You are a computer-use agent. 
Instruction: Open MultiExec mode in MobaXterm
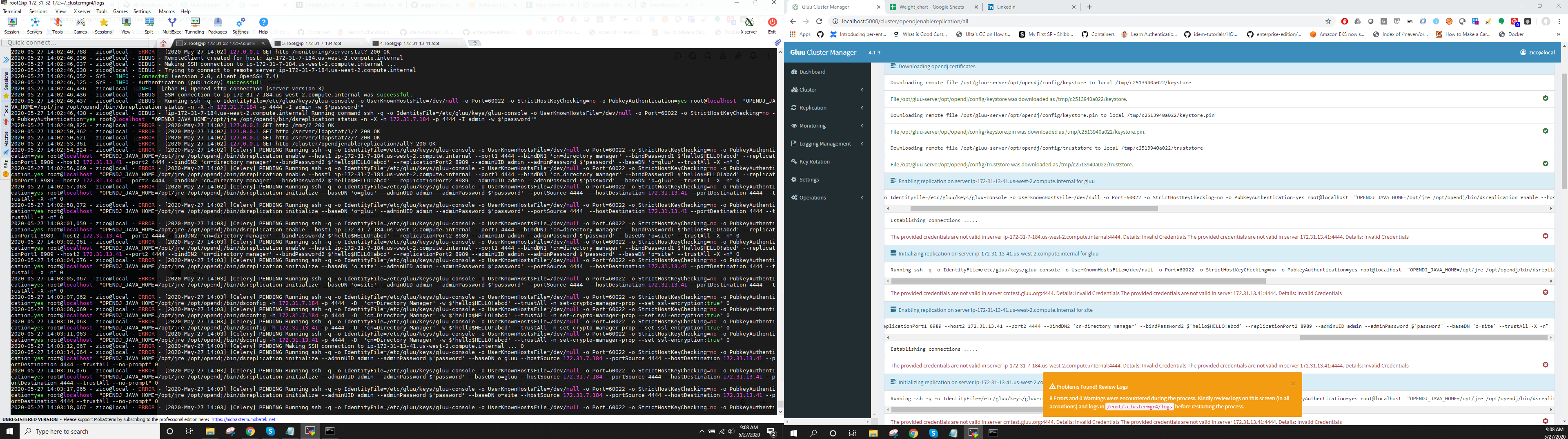pos(171,25)
